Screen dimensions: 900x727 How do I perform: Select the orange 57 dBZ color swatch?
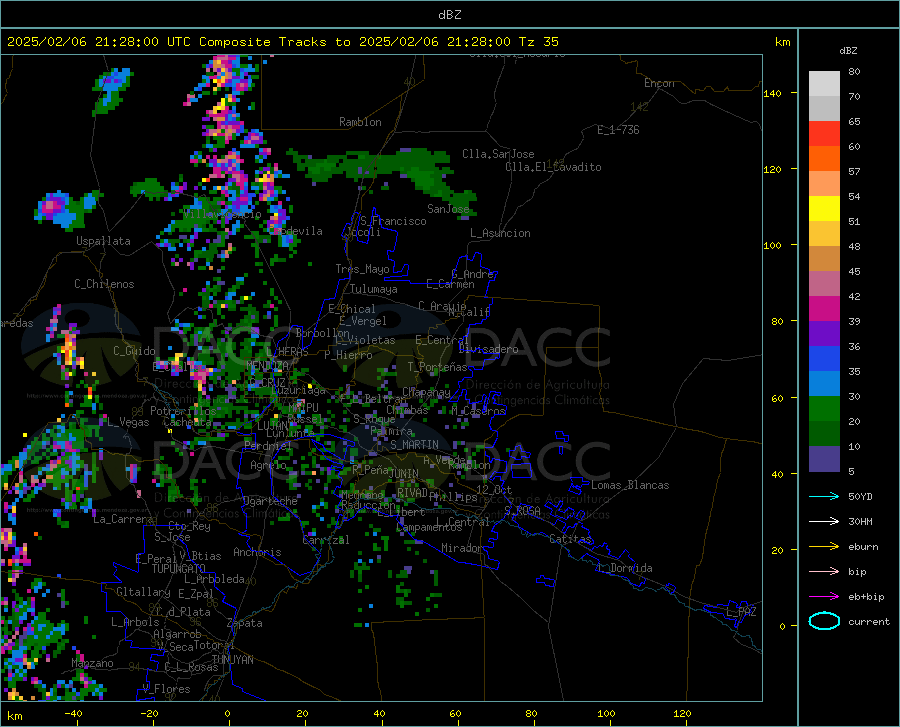click(824, 159)
